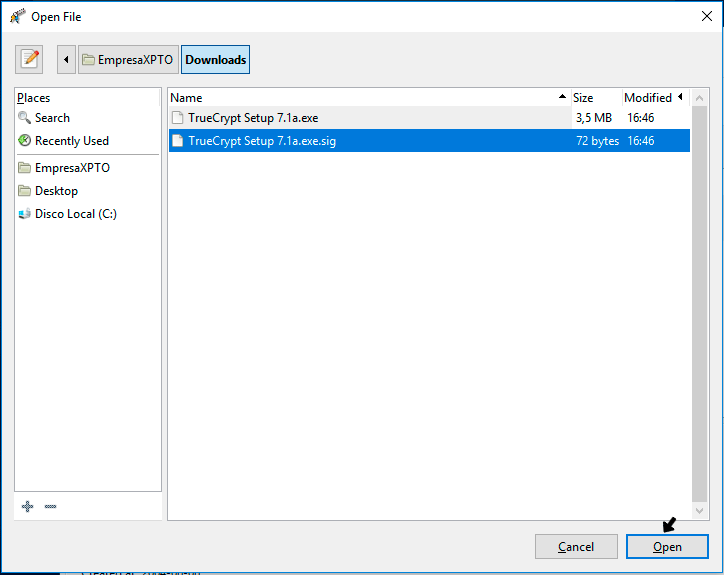
Task: Select the Downloads path bar button
Action: 216,60
